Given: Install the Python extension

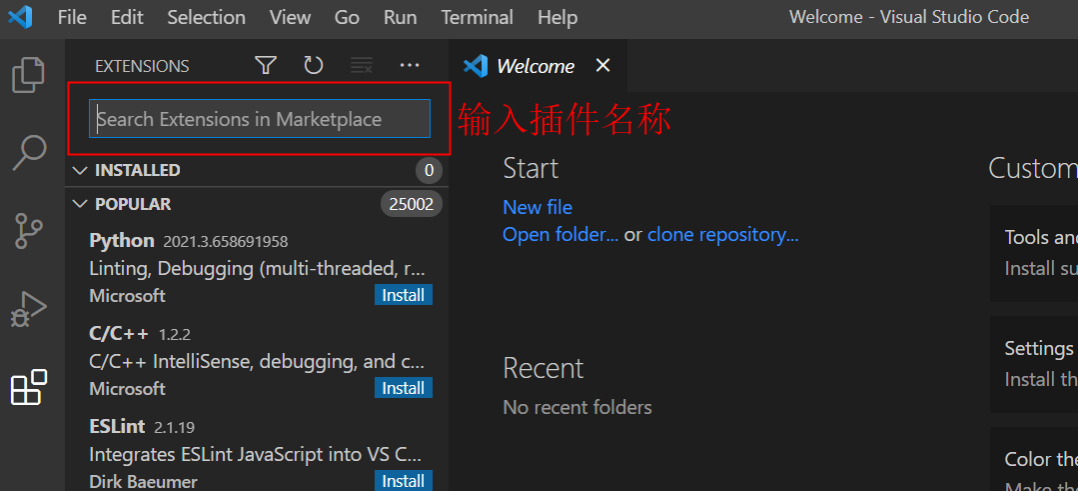Looking at the screenshot, I should coord(404,295).
